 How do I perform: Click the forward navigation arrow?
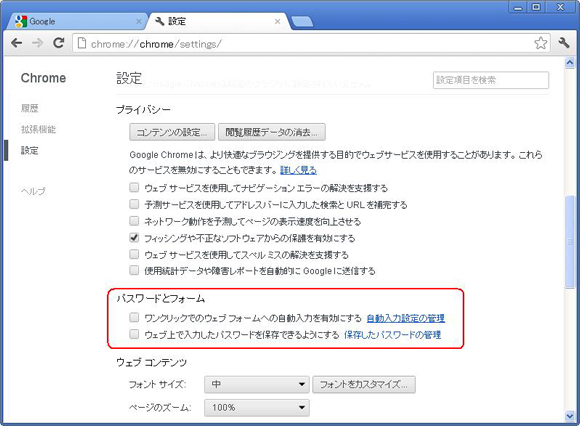click(37, 43)
